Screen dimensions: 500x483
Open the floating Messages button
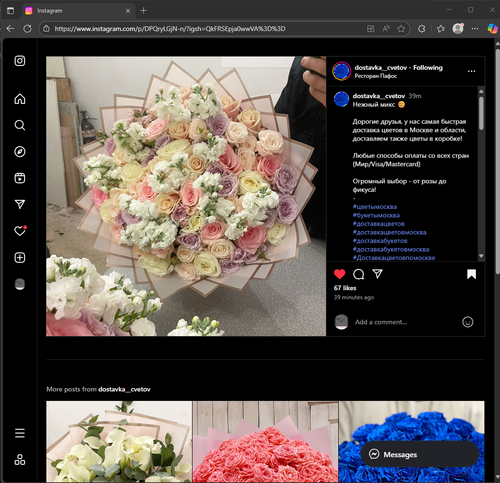point(420,454)
